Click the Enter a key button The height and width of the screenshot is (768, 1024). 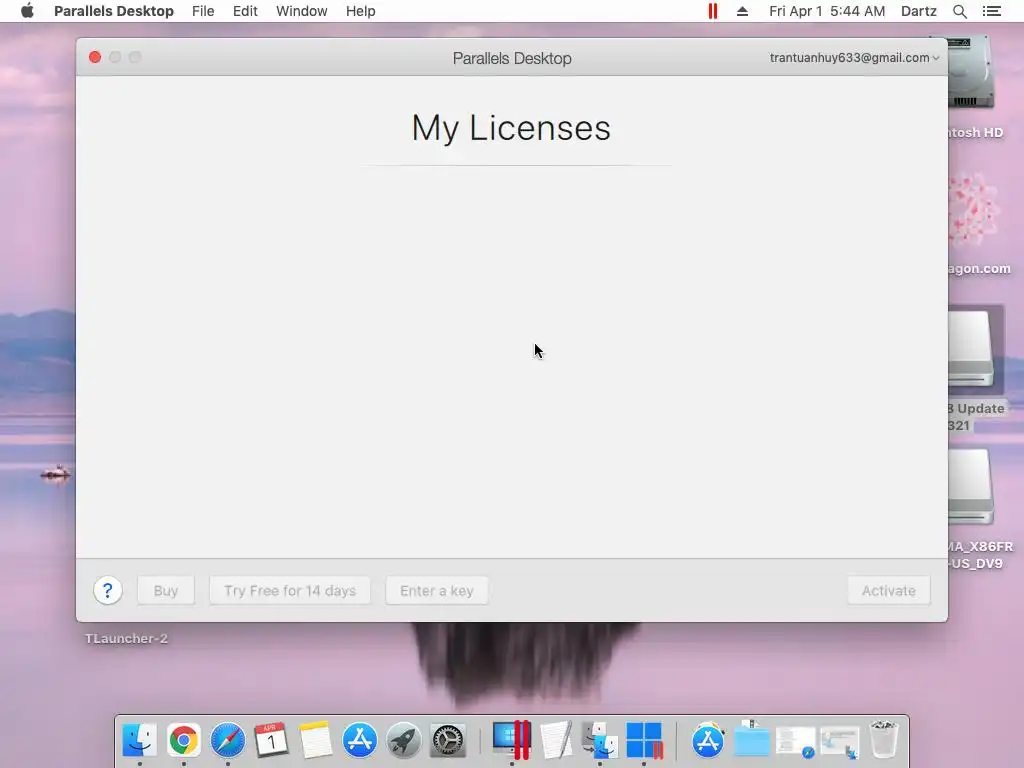(437, 590)
